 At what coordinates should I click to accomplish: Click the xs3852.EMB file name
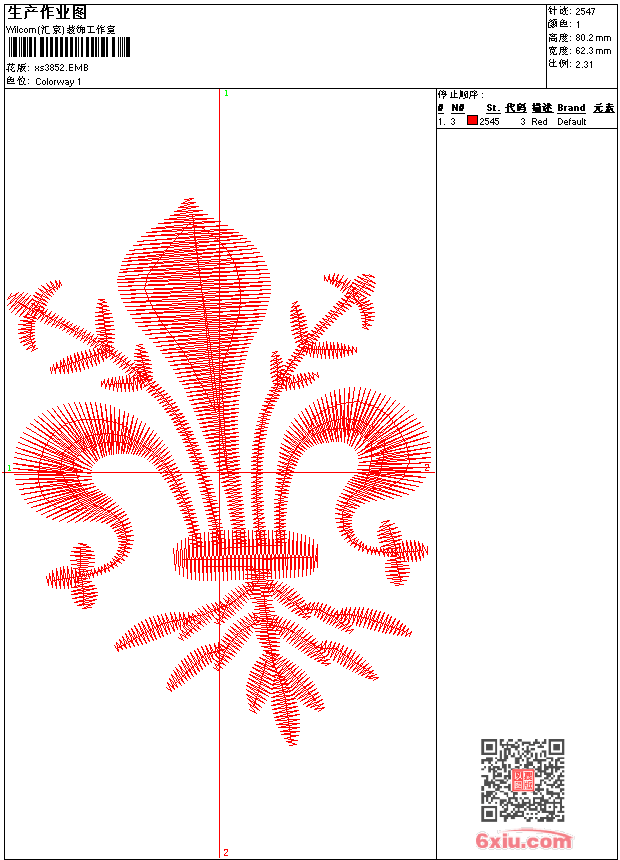point(61,68)
